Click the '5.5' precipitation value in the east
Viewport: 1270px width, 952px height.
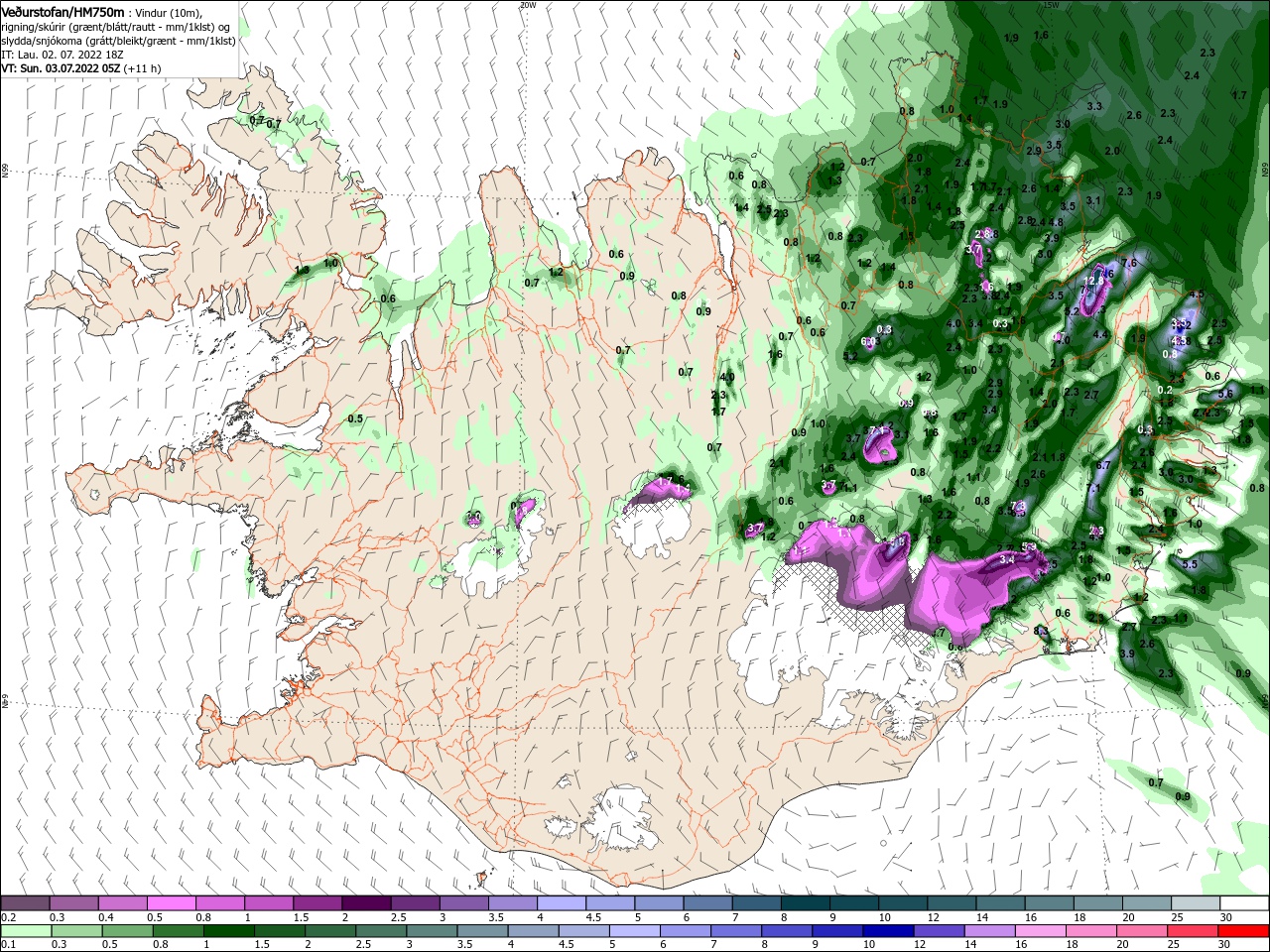(1191, 564)
